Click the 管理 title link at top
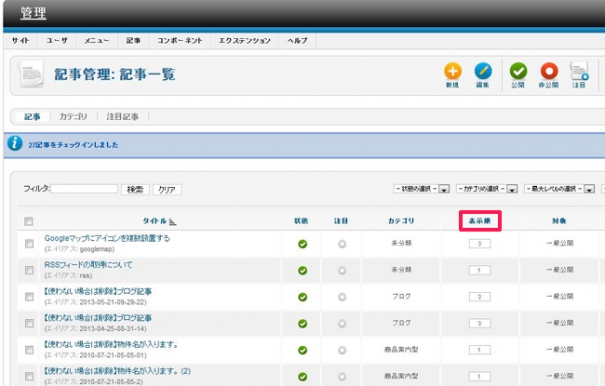The height and width of the screenshot is (386, 605). [33, 13]
